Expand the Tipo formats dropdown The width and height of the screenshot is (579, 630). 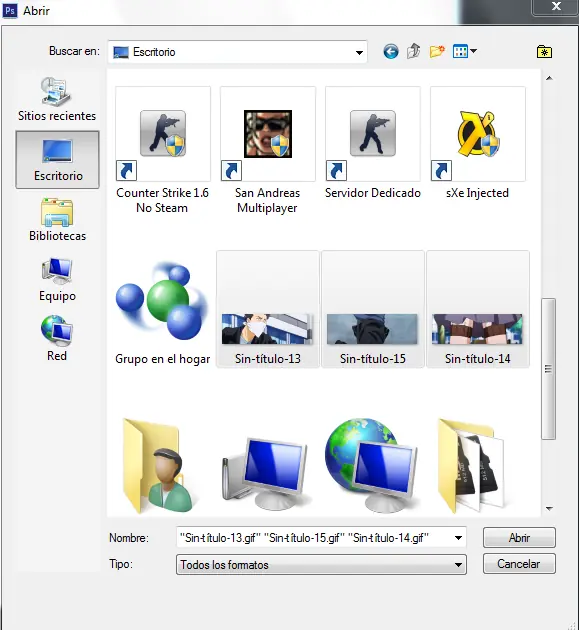click(458, 565)
